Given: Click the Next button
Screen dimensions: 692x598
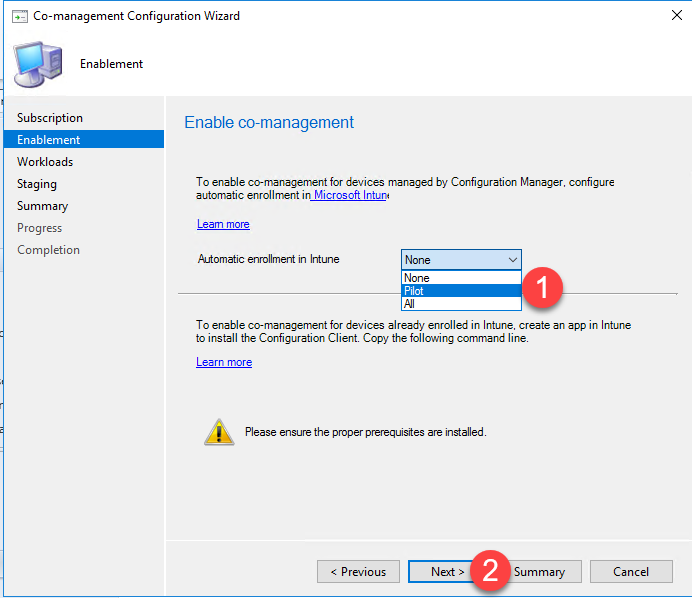Looking at the screenshot, I should (x=443, y=572).
